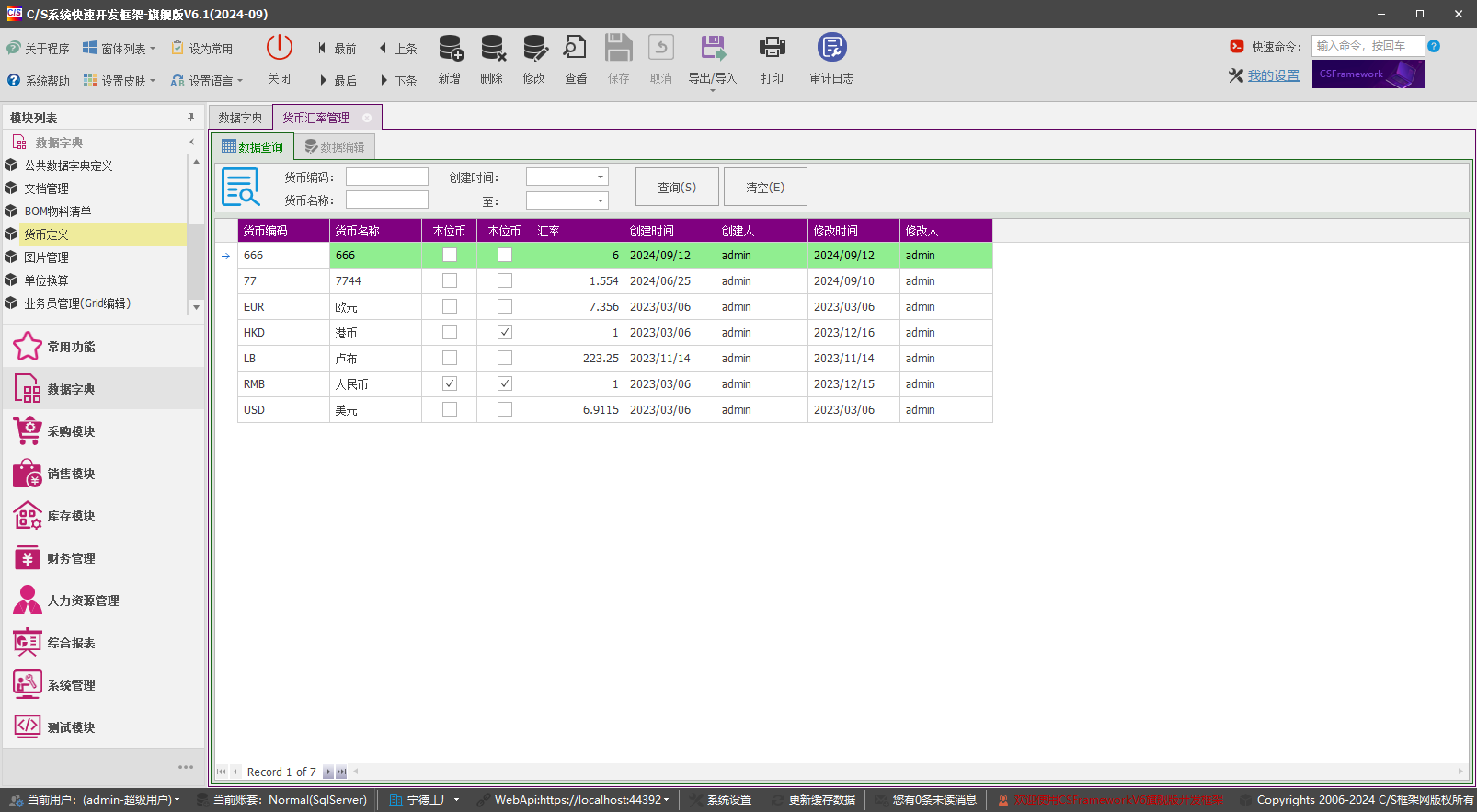This screenshot has width=1477, height=812.
Task: Toggle second 本位币 checkbox in HKD row
Action: (x=505, y=333)
